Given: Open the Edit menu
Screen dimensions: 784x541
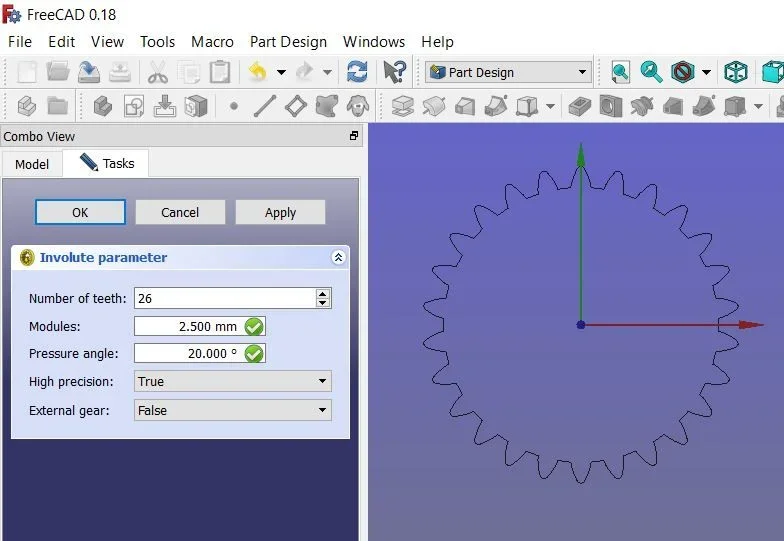Looking at the screenshot, I should (x=62, y=42).
